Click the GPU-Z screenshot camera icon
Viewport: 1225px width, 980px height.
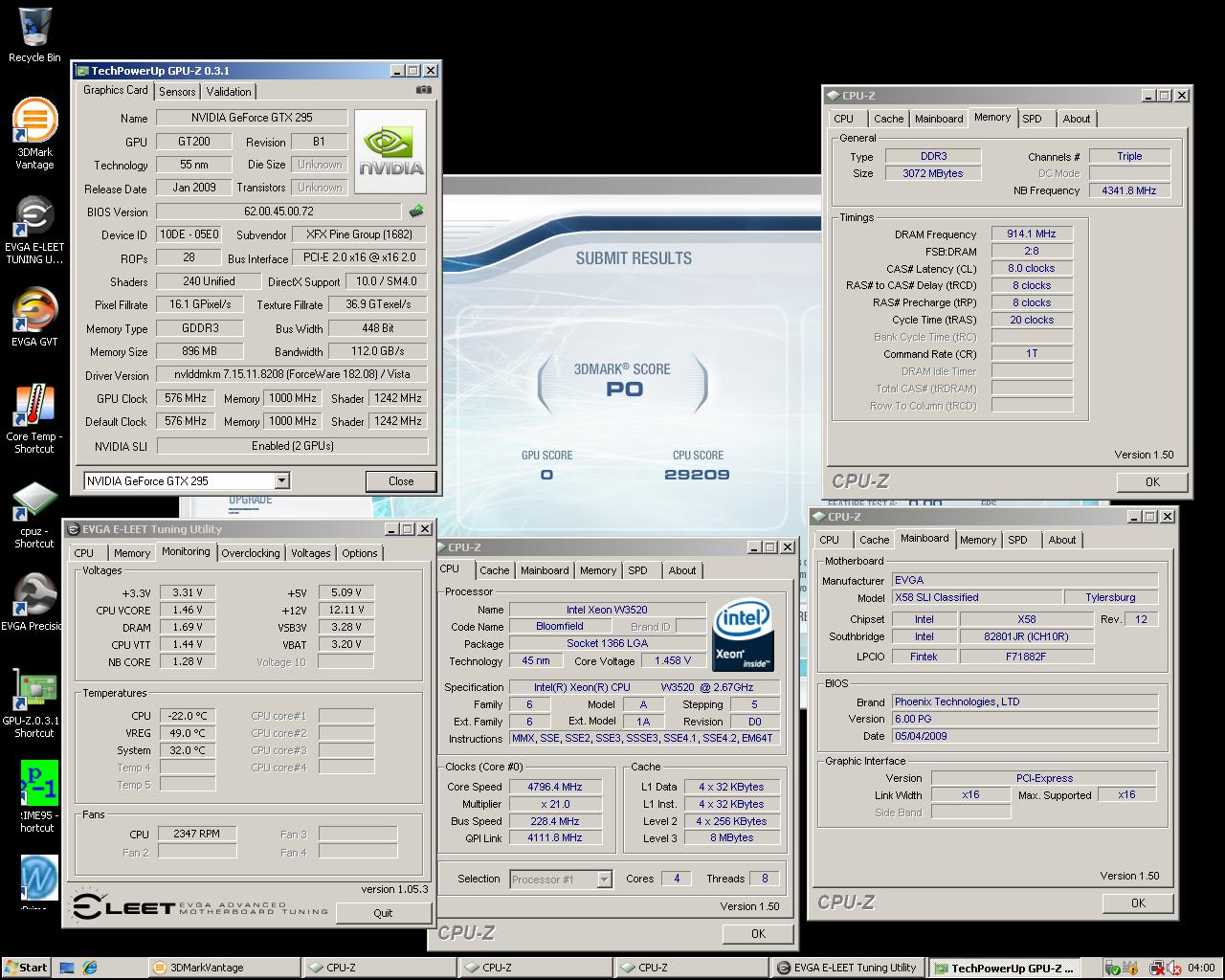[423, 90]
